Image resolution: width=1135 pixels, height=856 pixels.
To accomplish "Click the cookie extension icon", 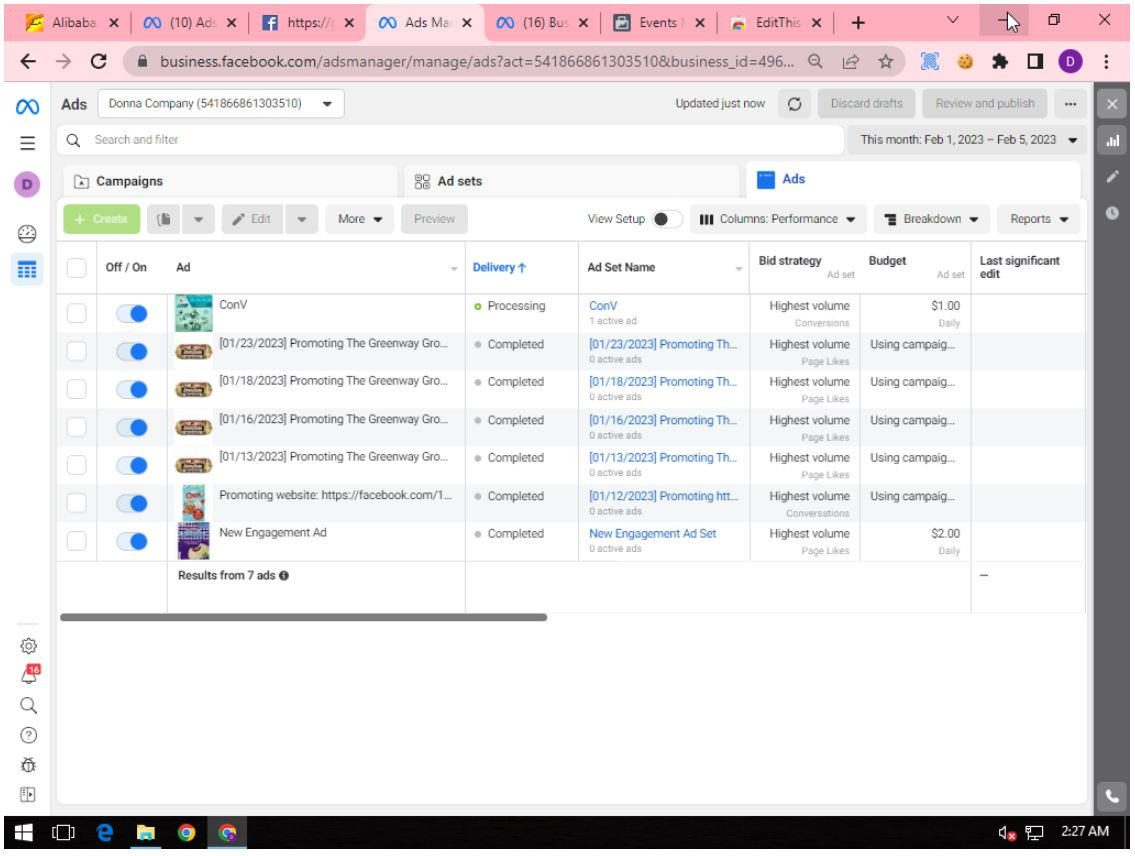I will tap(965, 62).
